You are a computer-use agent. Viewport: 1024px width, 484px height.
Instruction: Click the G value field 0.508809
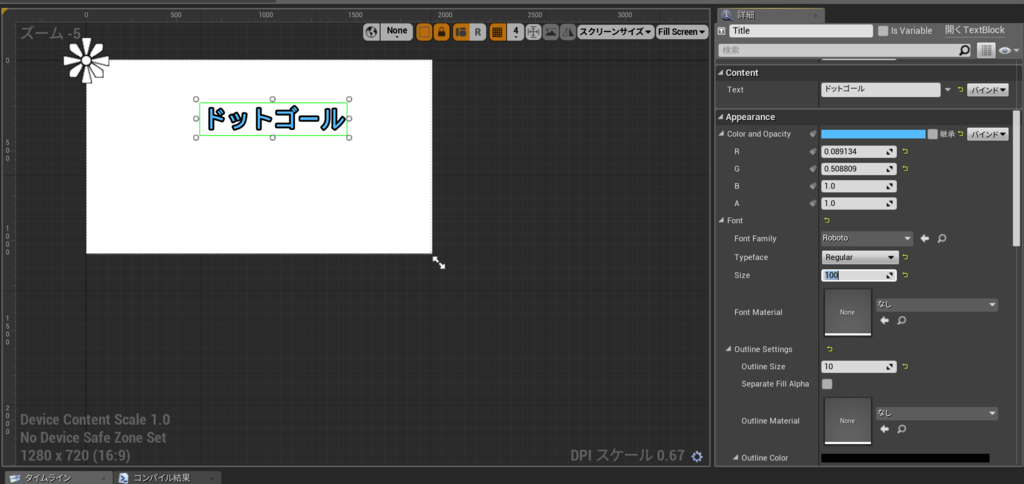[858, 169]
